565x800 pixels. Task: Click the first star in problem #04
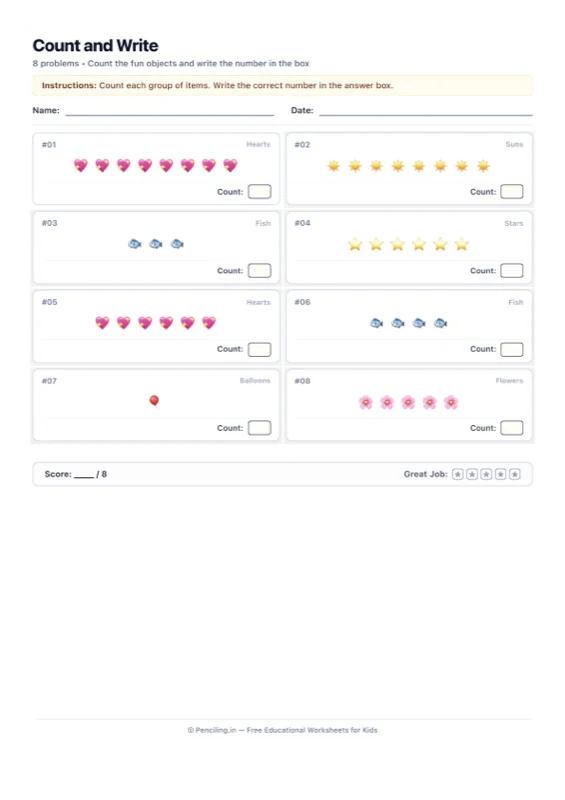point(355,244)
